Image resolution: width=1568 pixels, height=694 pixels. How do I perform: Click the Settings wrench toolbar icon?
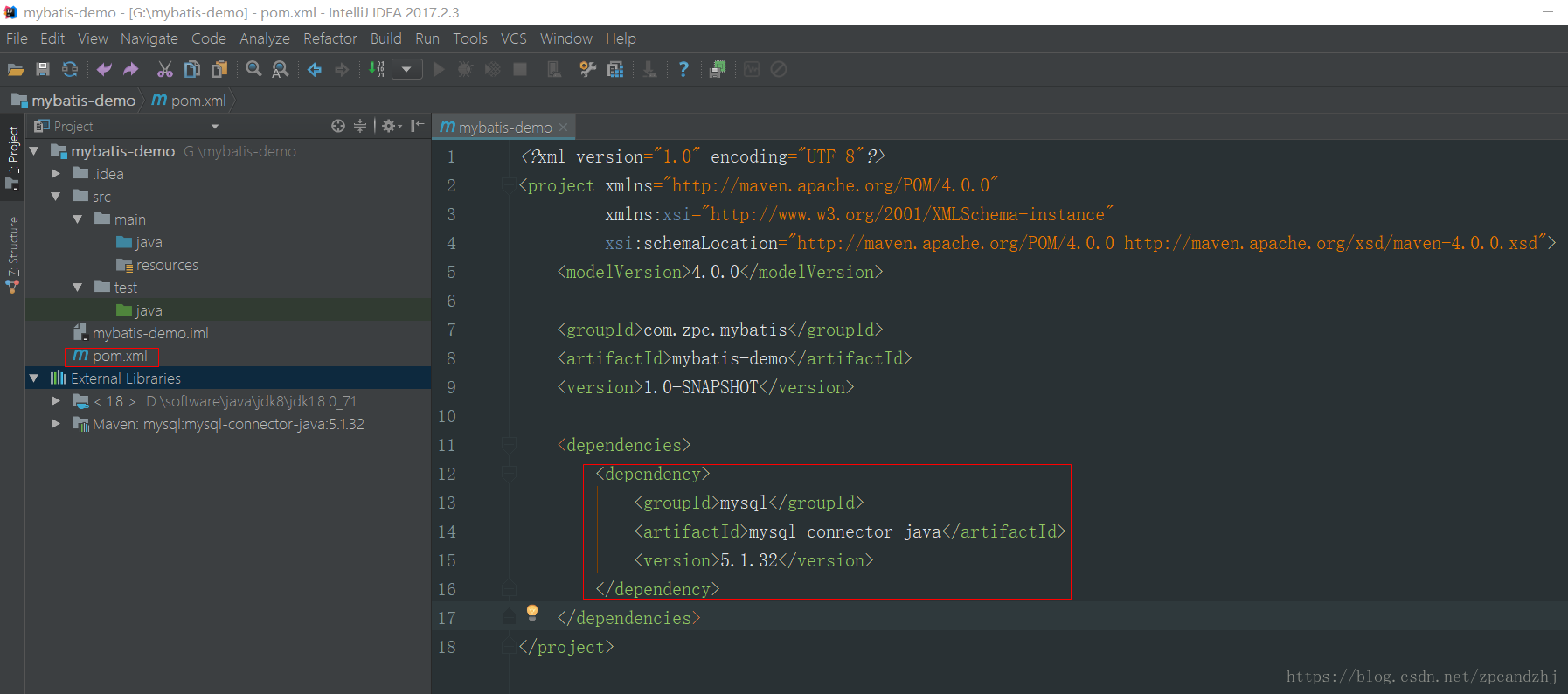coord(588,69)
